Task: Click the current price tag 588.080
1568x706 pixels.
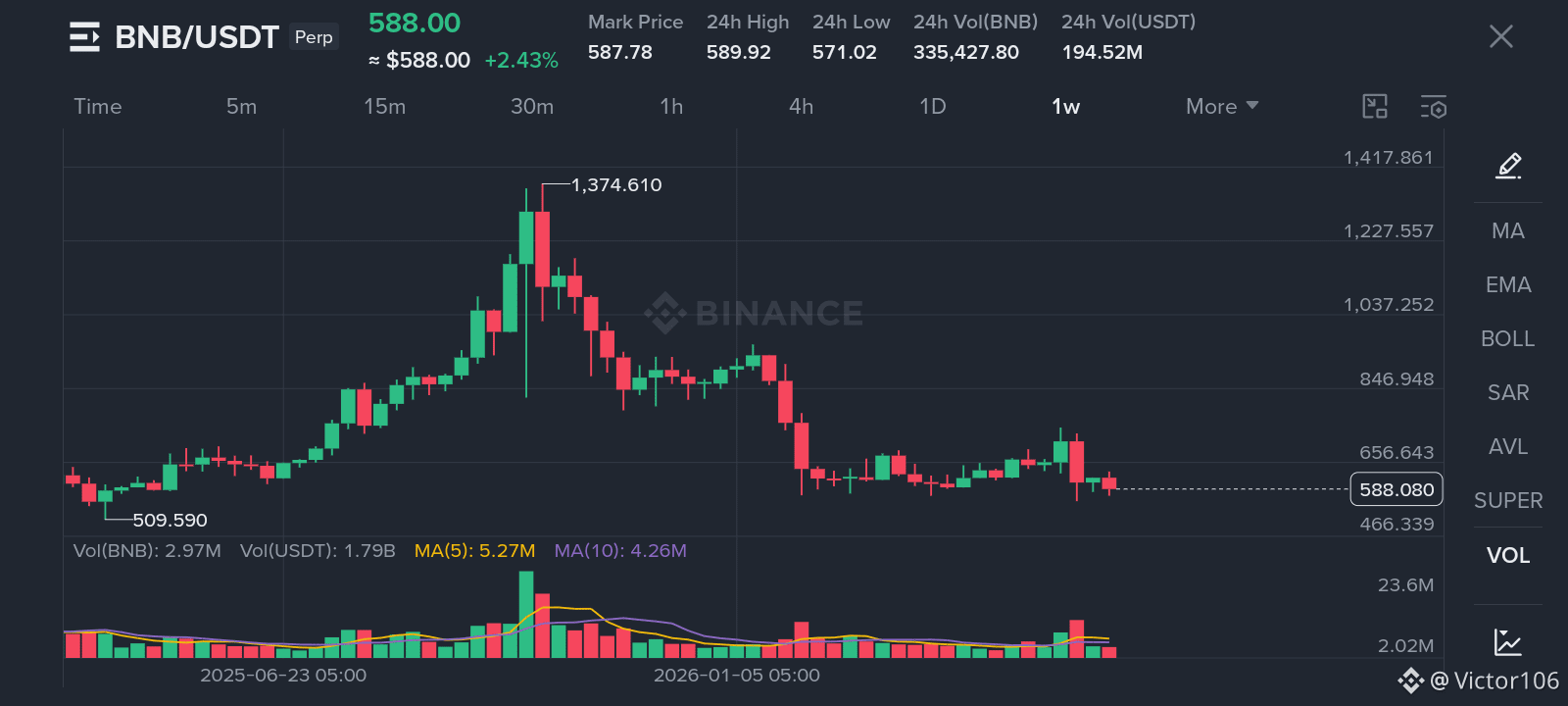Action: (x=1396, y=489)
